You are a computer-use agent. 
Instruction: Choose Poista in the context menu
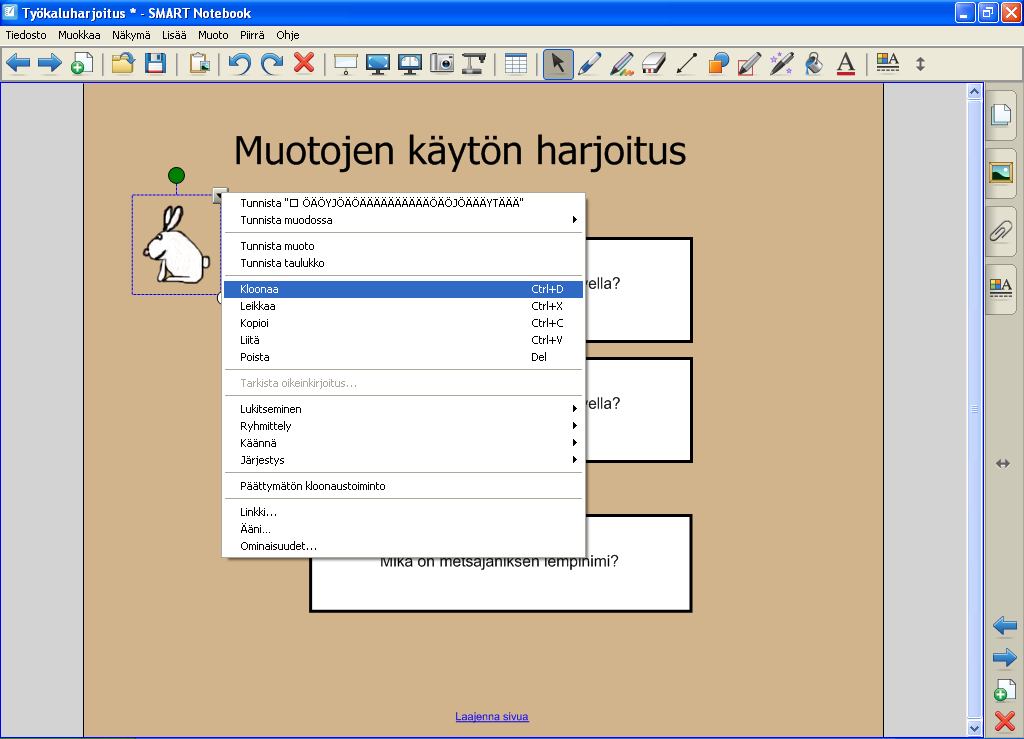pos(403,357)
